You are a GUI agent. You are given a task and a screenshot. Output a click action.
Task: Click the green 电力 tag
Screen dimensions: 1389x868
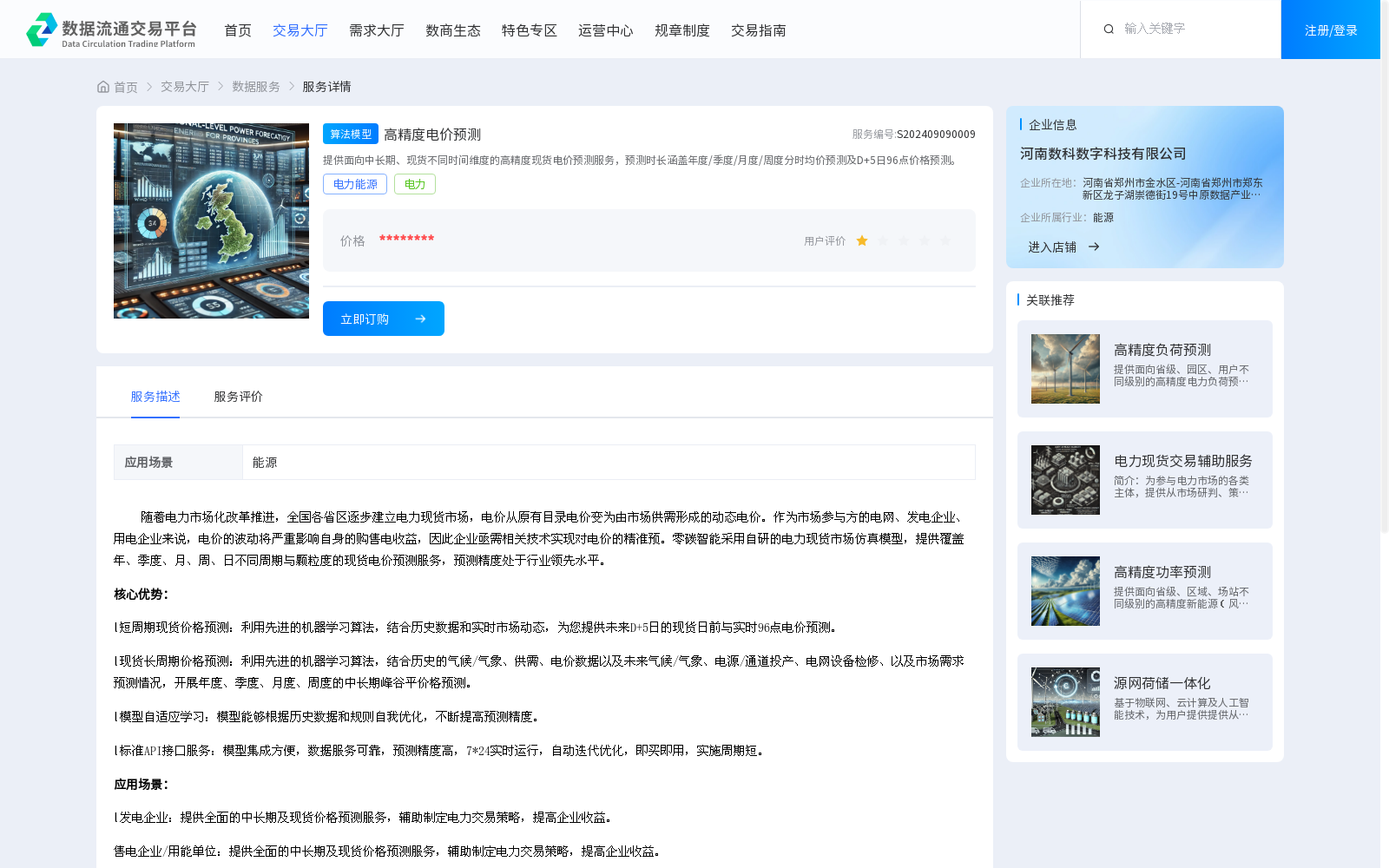click(x=415, y=184)
